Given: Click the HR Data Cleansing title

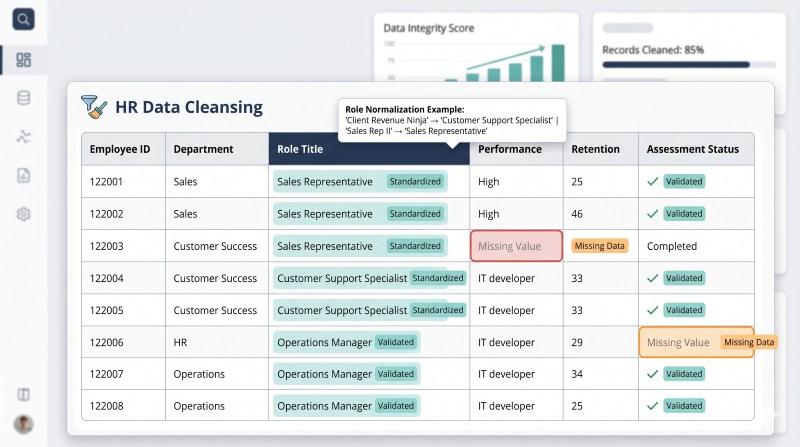Looking at the screenshot, I should (189, 107).
